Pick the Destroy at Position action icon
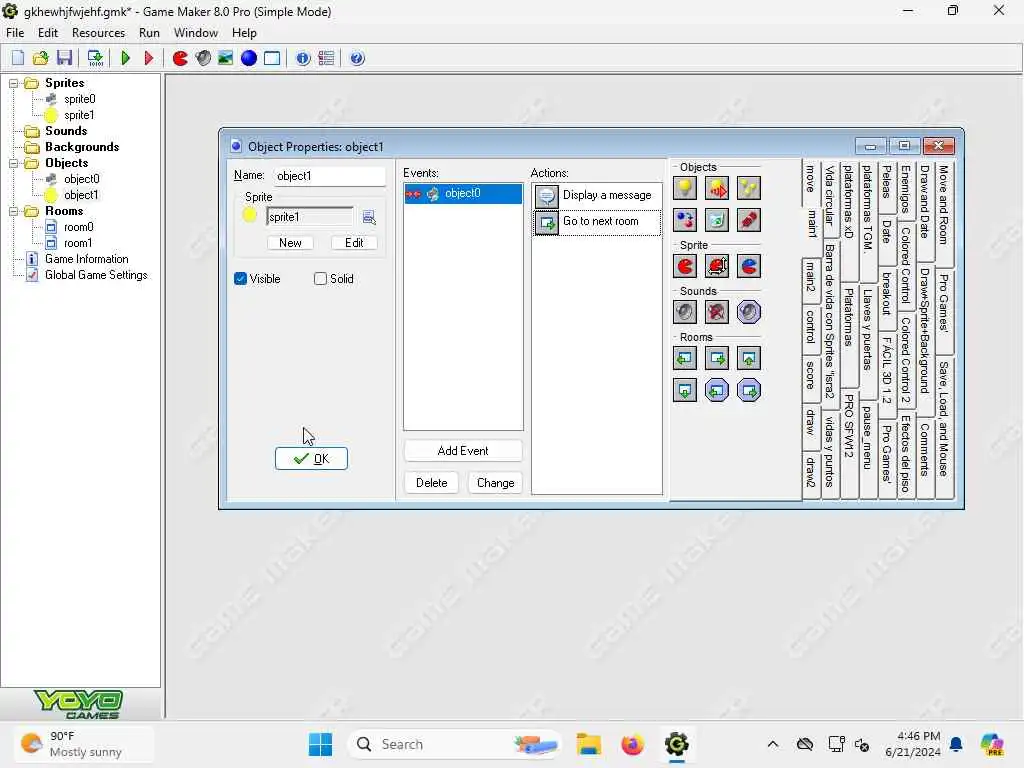This screenshot has width=1024, height=768. tap(748, 220)
